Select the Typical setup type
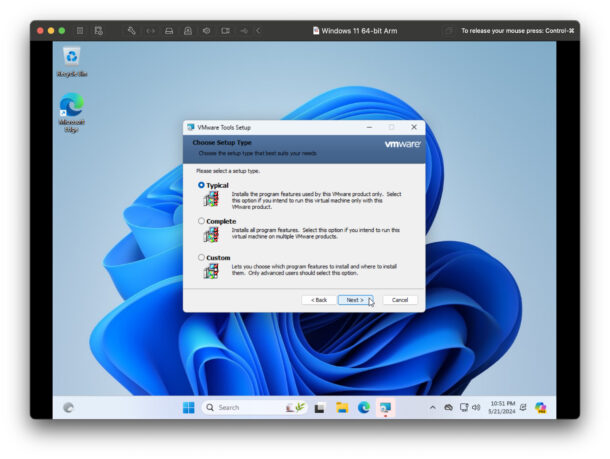 coord(201,185)
